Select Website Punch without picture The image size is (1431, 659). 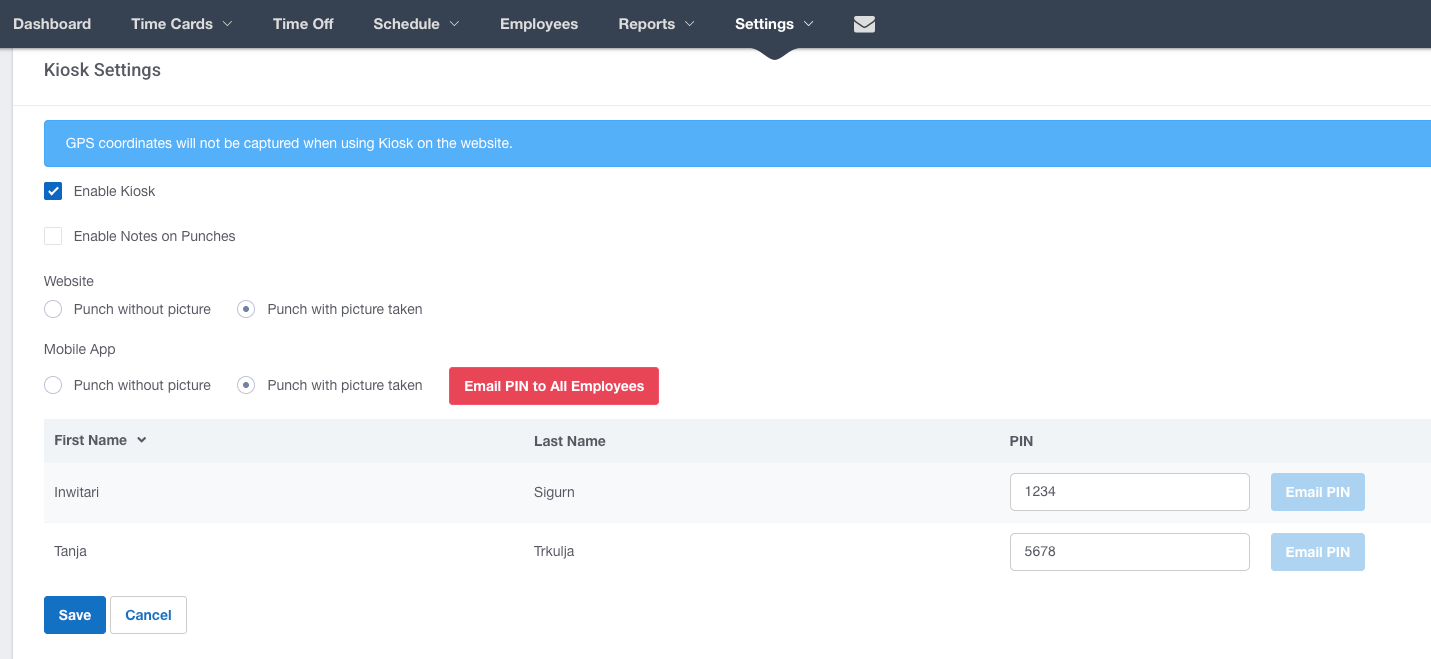click(53, 309)
